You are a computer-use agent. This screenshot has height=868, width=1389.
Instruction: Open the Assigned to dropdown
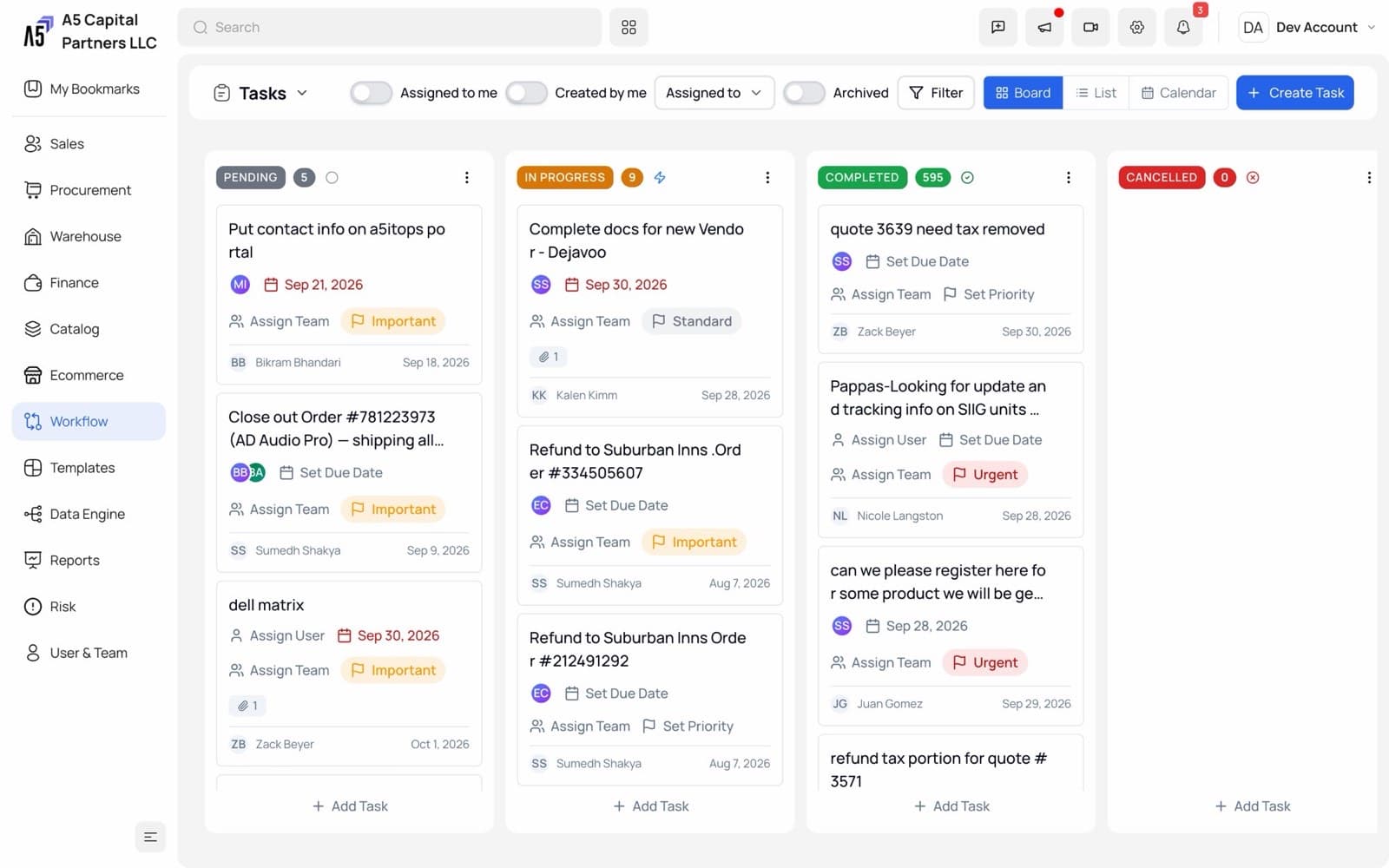tap(714, 93)
